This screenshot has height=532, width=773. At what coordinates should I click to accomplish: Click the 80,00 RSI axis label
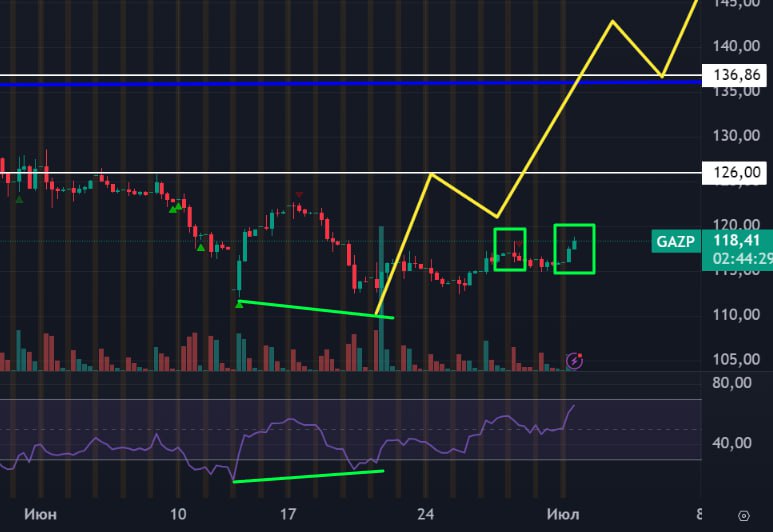point(732,383)
